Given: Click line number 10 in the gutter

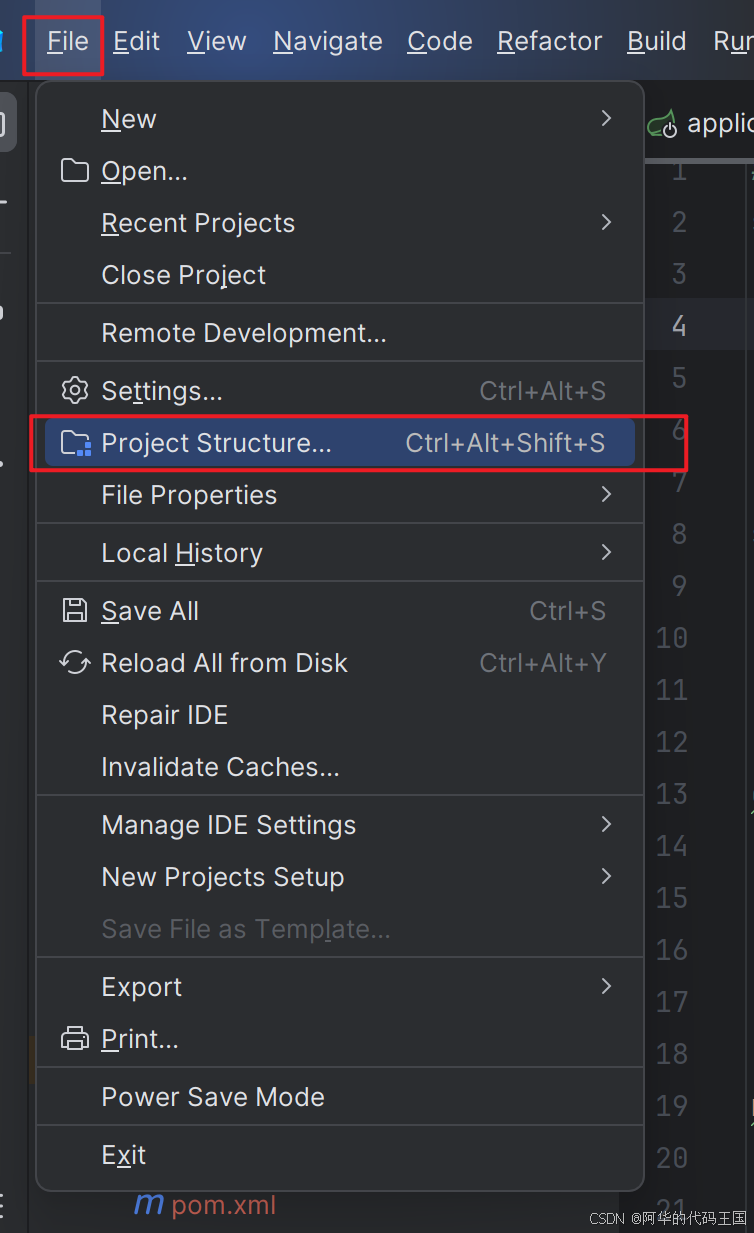Looking at the screenshot, I should (x=671, y=638).
